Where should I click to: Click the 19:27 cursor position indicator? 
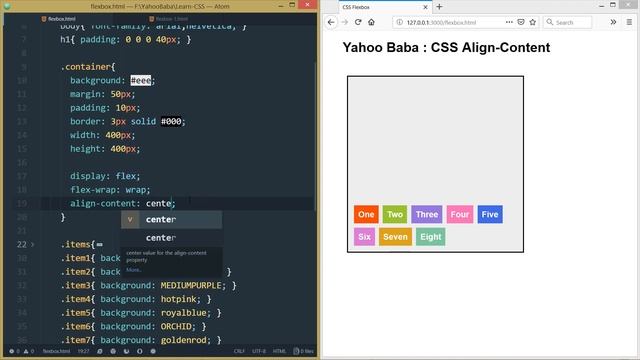point(83,351)
